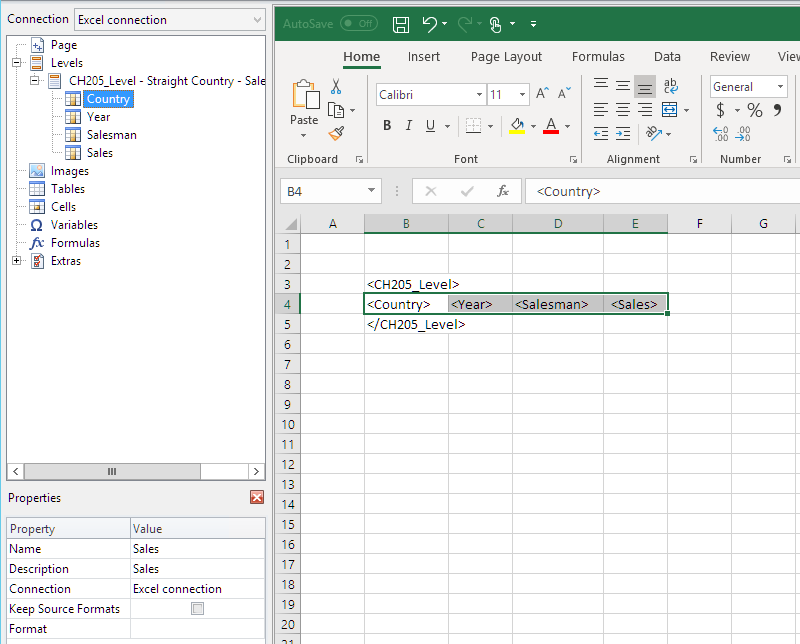Viewport: 800px width, 644px height.
Task: Apply Italic formatting
Action: (x=408, y=126)
